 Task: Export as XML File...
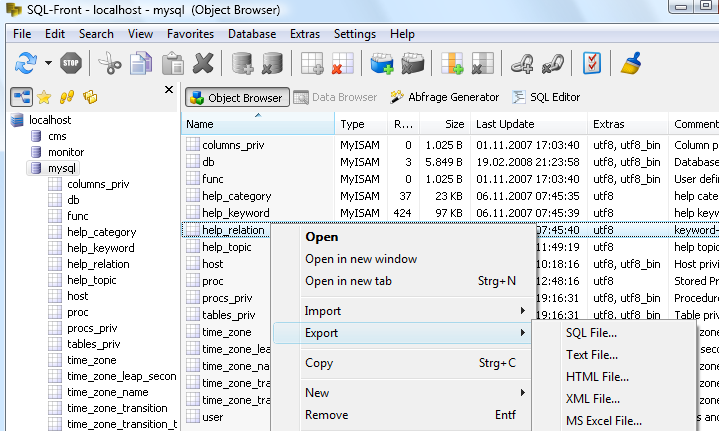592,399
